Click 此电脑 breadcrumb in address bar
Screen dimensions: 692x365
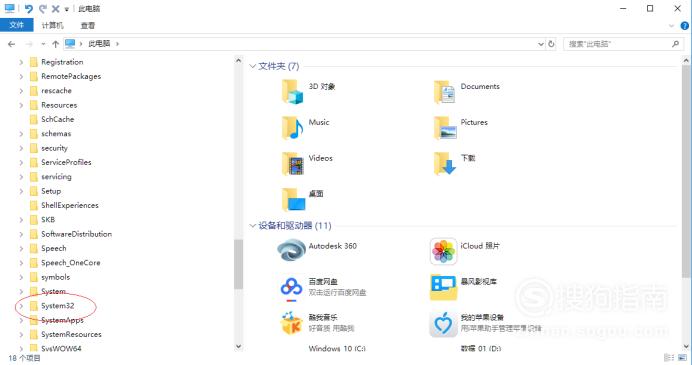click(x=99, y=43)
